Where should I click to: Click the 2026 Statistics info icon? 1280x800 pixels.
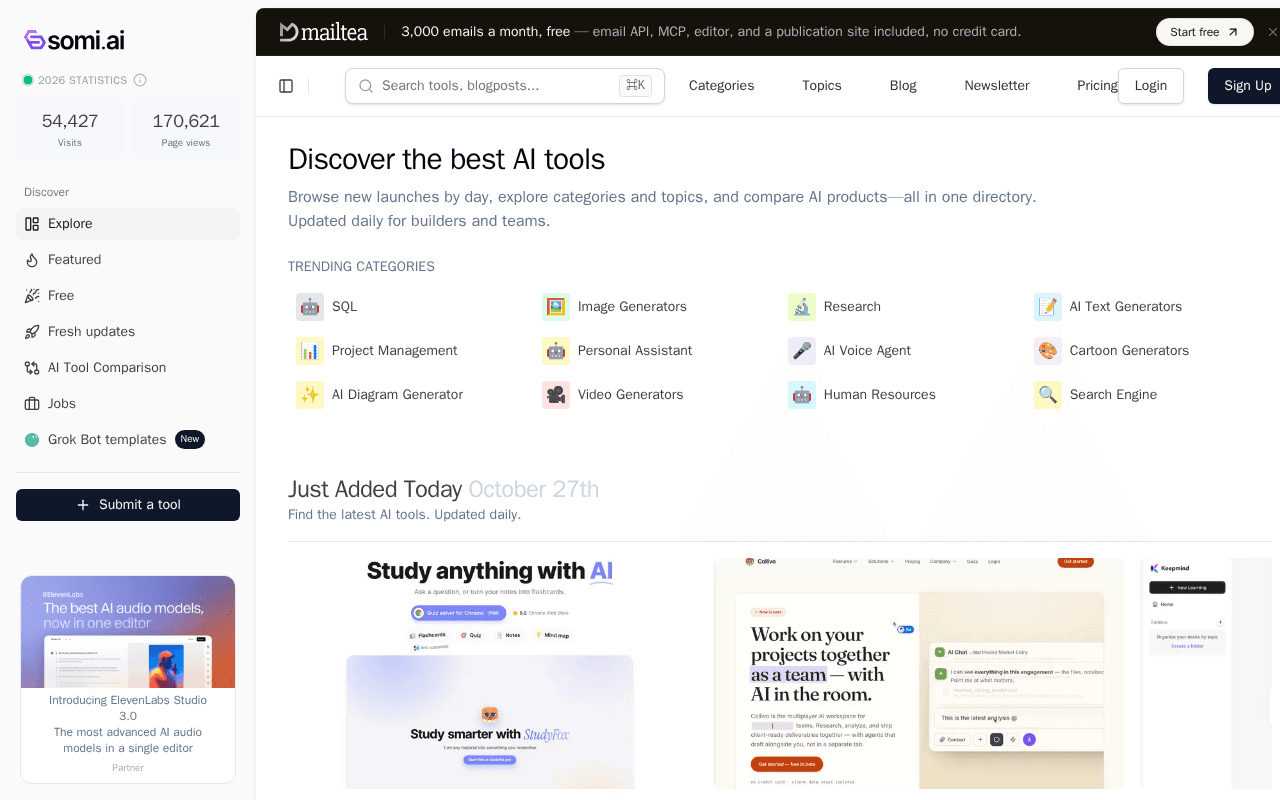coord(140,80)
